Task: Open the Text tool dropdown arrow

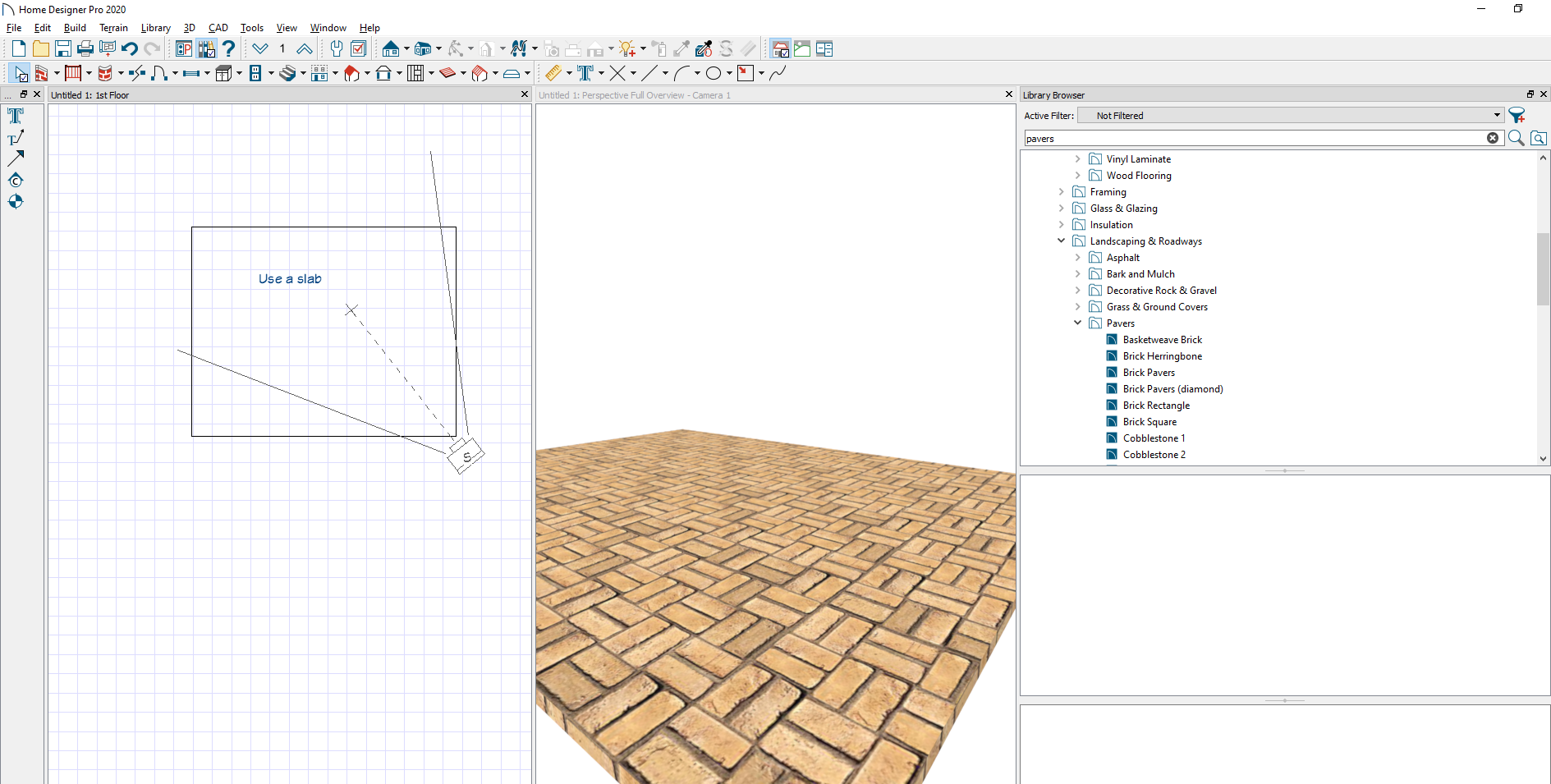Action: [x=601, y=74]
